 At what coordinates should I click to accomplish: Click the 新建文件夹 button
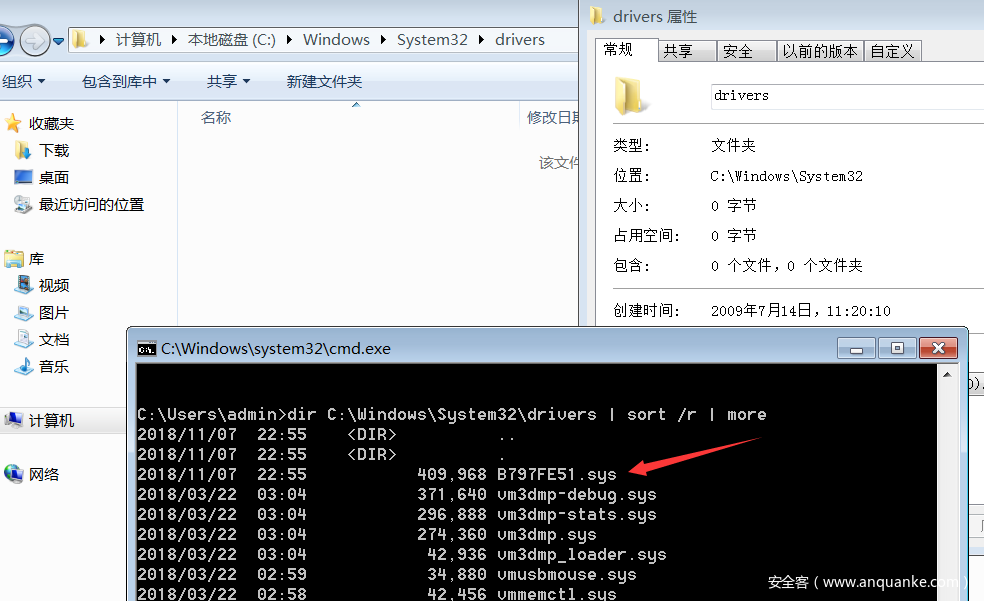324,81
